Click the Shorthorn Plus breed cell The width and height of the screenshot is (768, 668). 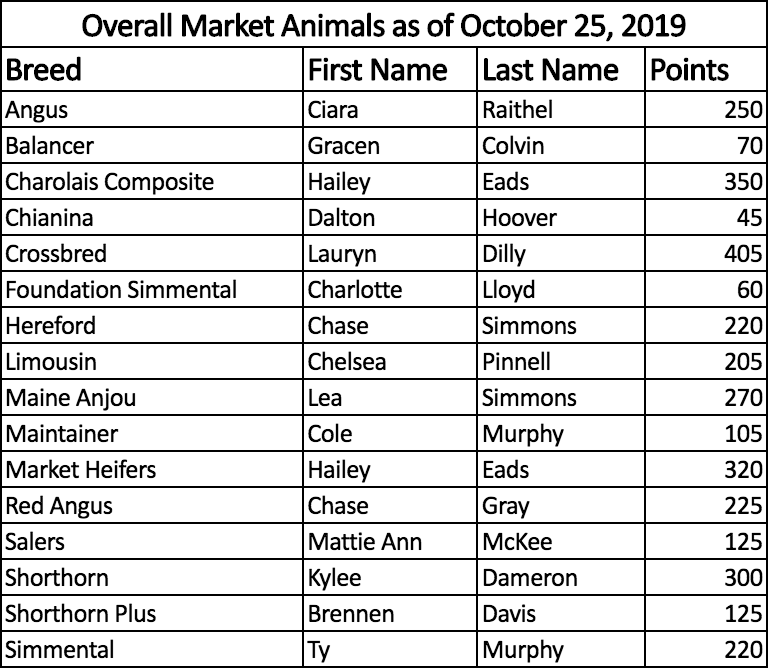point(81,614)
